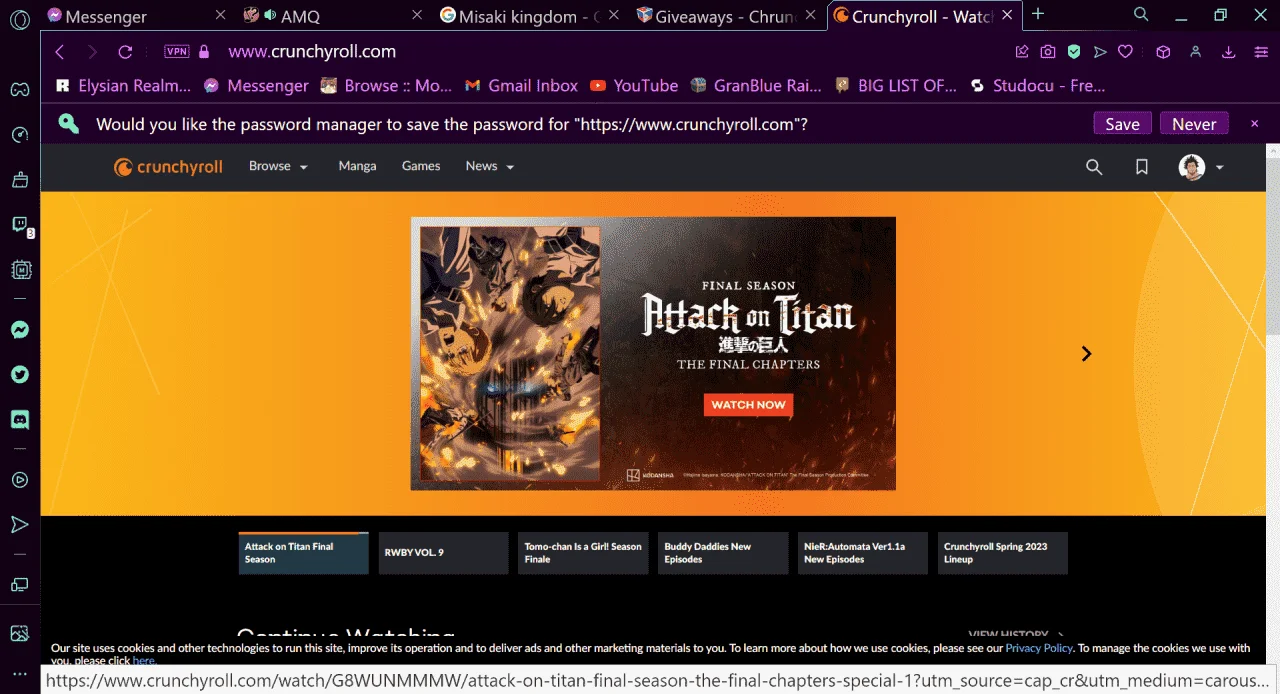Open the Crunchyroll watchlist bookmark icon

click(x=1142, y=167)
